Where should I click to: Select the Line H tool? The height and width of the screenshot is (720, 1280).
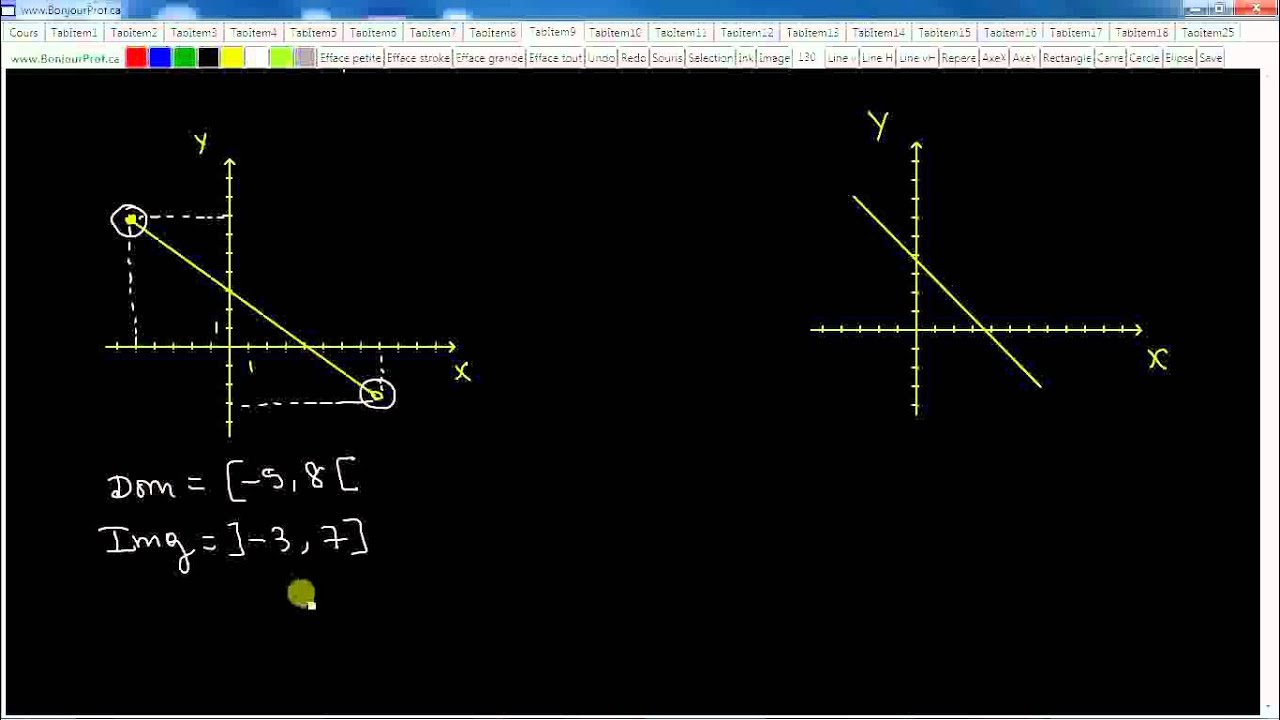[877, 58]
